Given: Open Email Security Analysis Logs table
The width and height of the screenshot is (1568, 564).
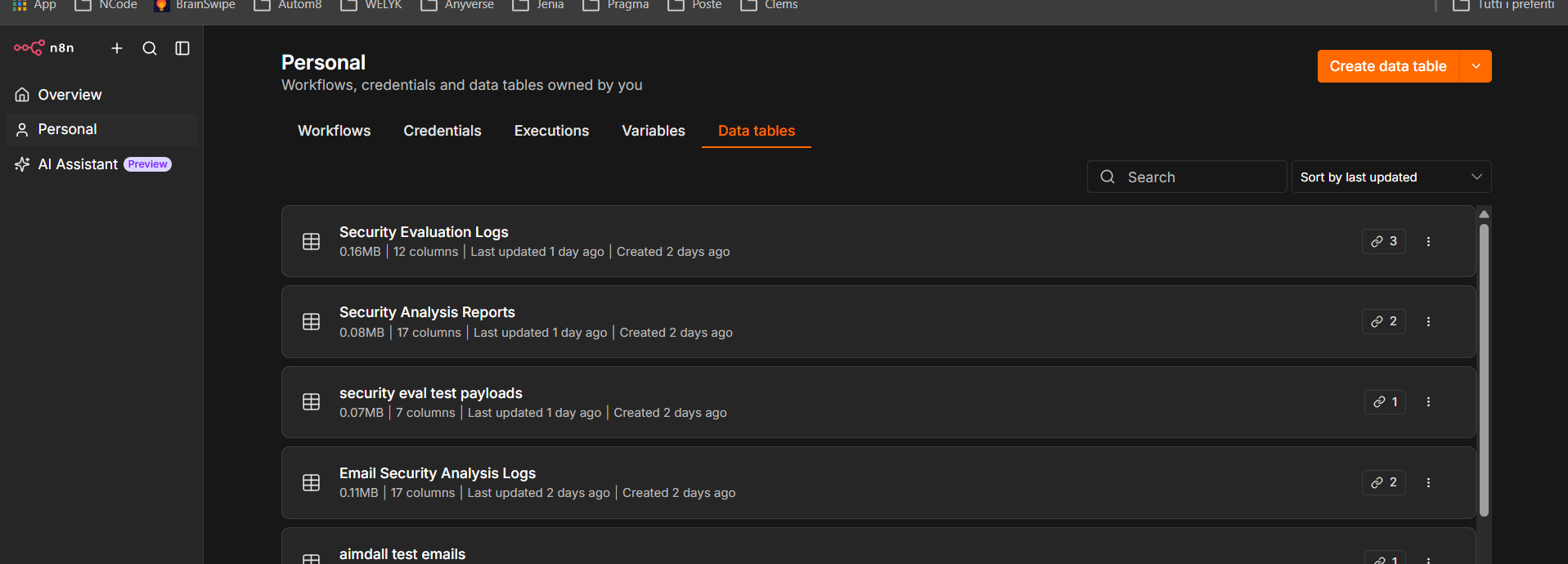Looking at the screenshot, I should [x=878, y=482].
